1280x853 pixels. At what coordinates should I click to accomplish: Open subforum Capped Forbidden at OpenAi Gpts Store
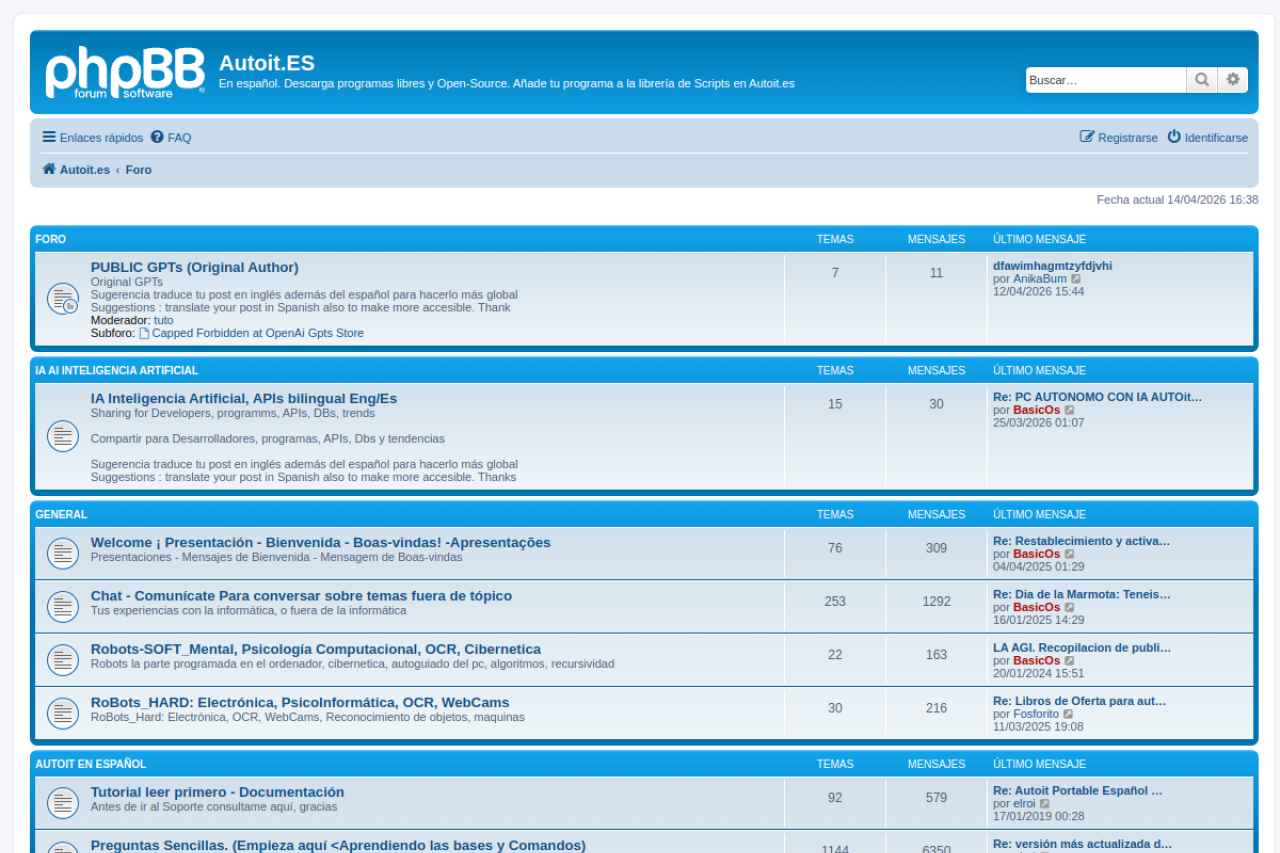pos(257,333)
